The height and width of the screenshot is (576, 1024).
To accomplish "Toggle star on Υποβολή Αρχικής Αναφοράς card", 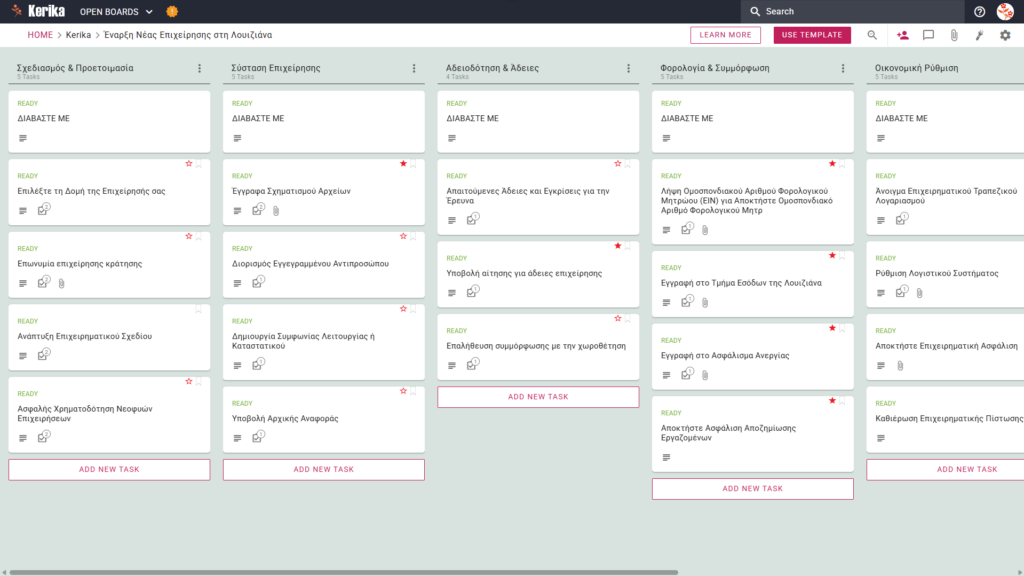I will [403, 391].
